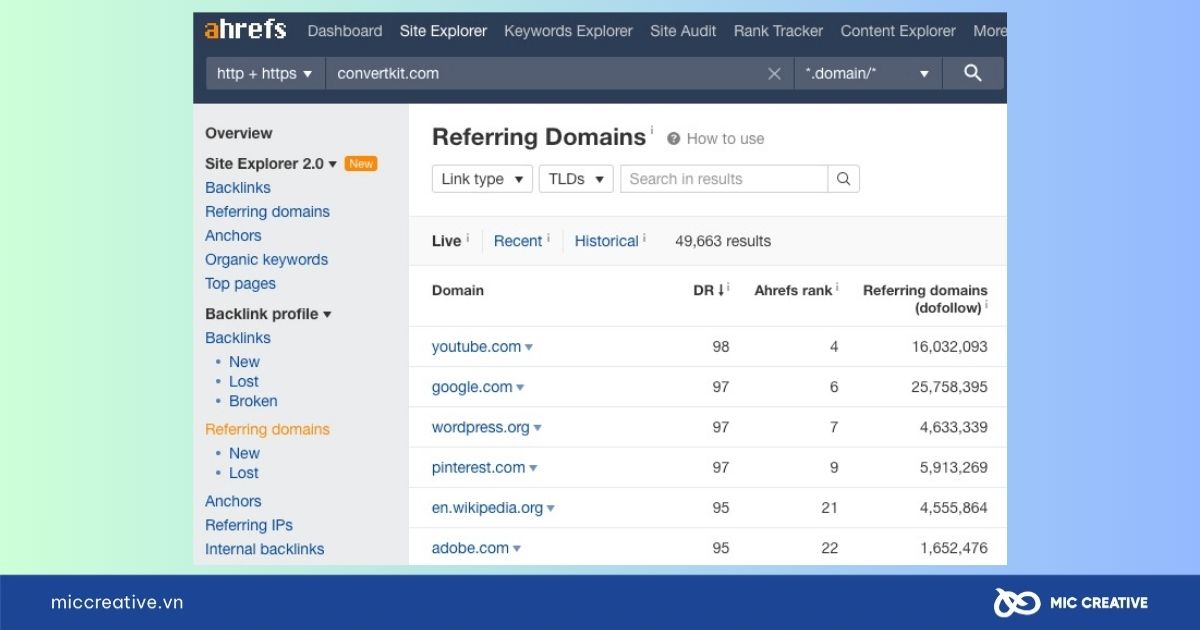Screen dimensions: 1200x630
Task: Open Dashboard in the top navigation
Action: (345, 31)
